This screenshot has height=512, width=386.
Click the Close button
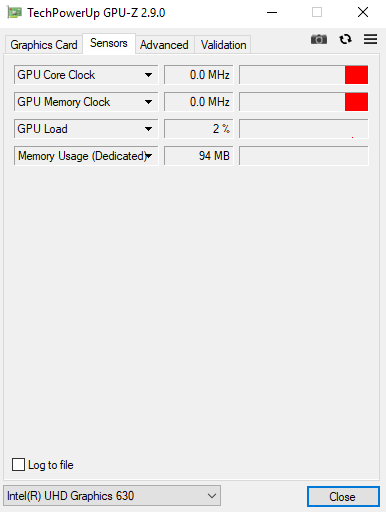pos(343,497)
